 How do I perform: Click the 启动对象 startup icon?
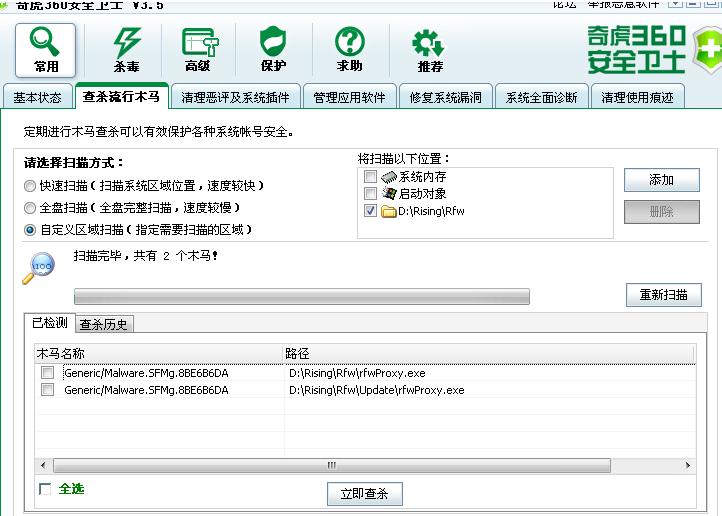(x=389, y=193)
